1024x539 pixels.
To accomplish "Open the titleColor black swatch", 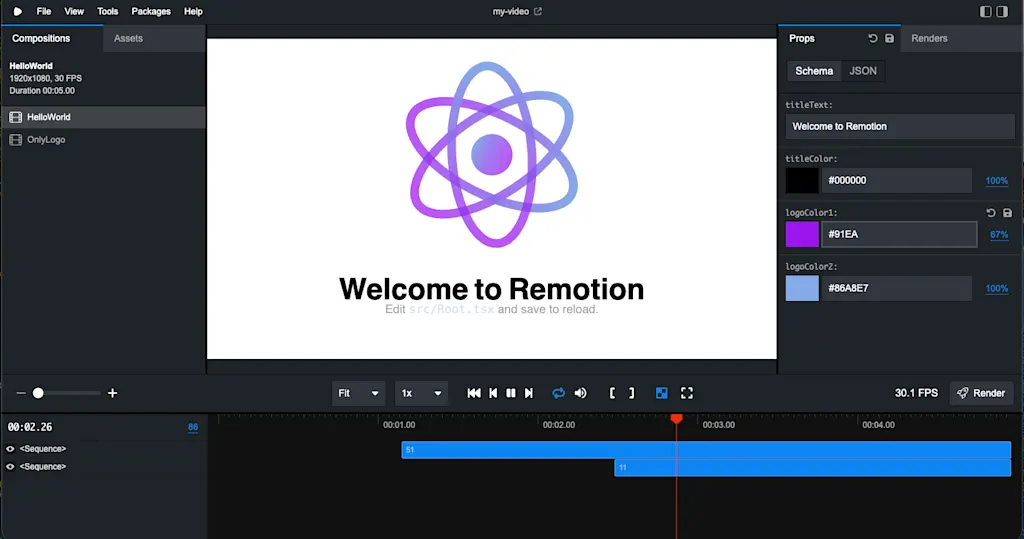I will point(802,180).
